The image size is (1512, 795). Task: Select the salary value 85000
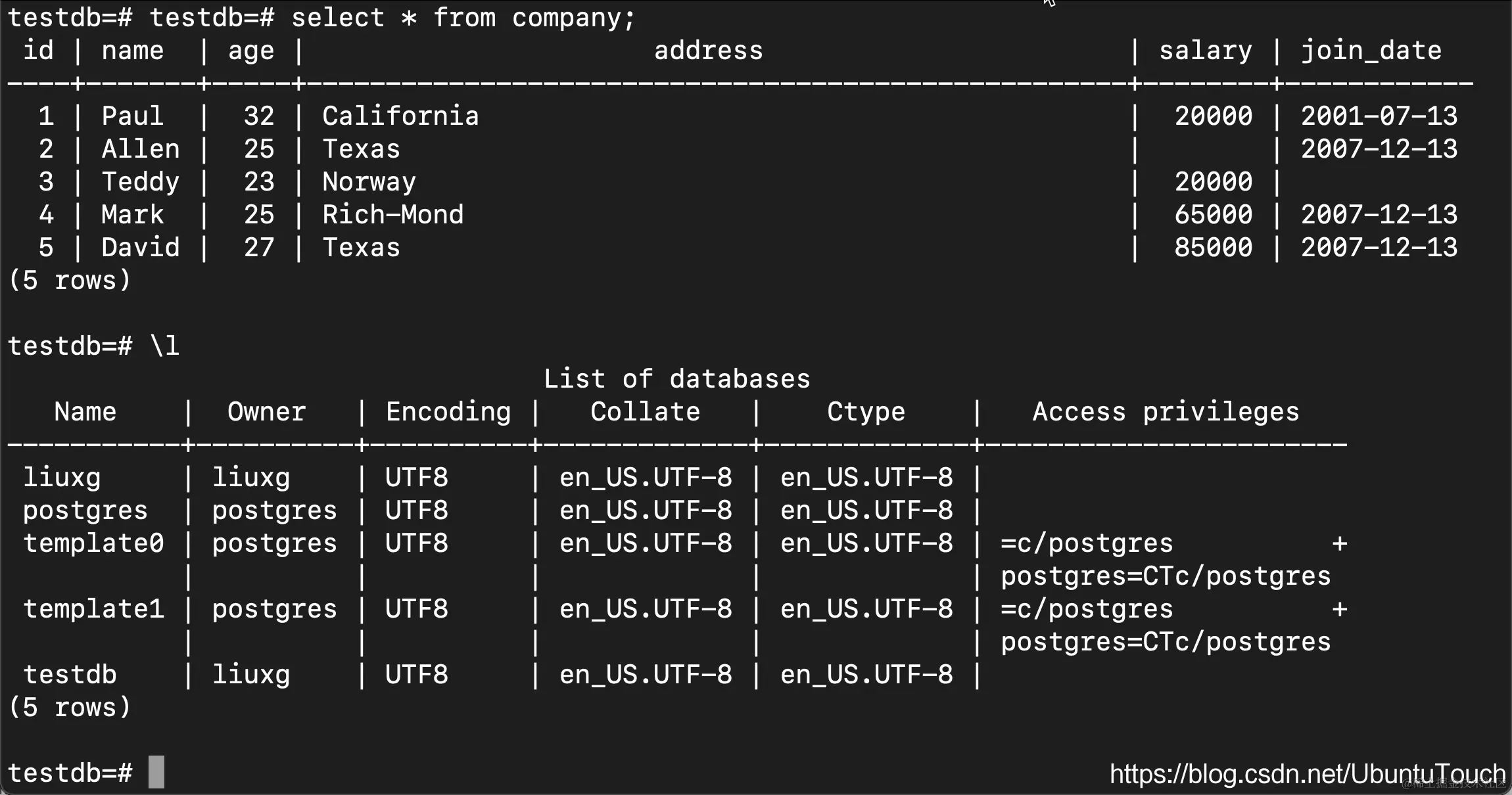[x=1213, y=248]
